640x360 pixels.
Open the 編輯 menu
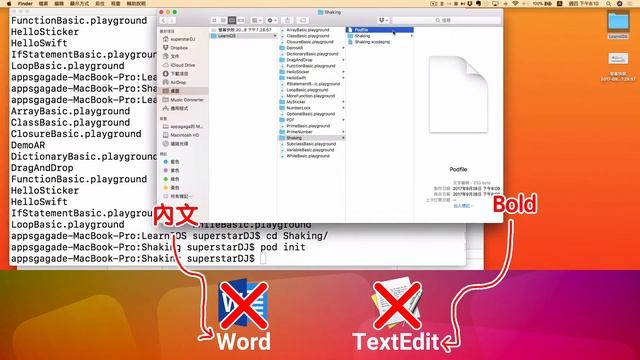coord(59,3)
